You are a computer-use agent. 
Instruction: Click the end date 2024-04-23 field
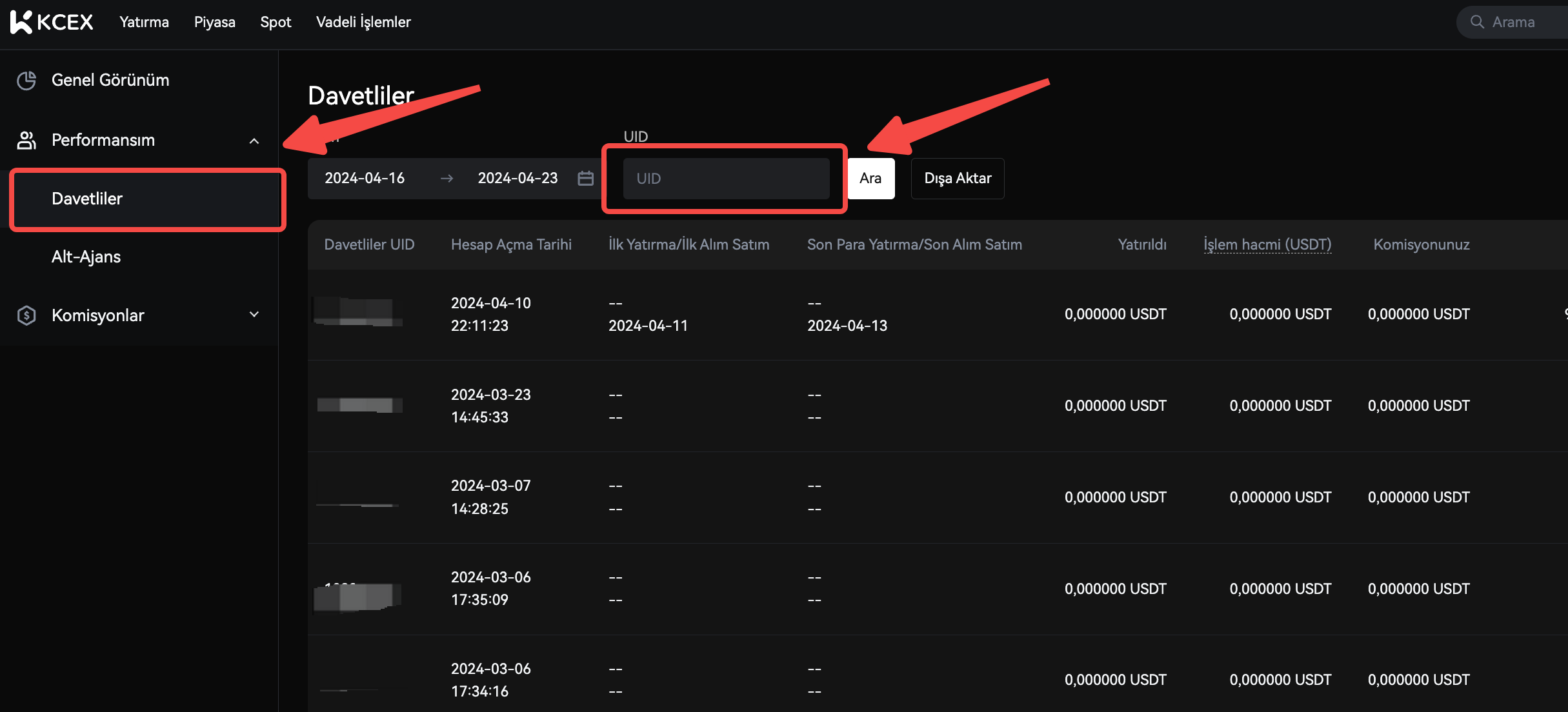[x=518, y=179]
